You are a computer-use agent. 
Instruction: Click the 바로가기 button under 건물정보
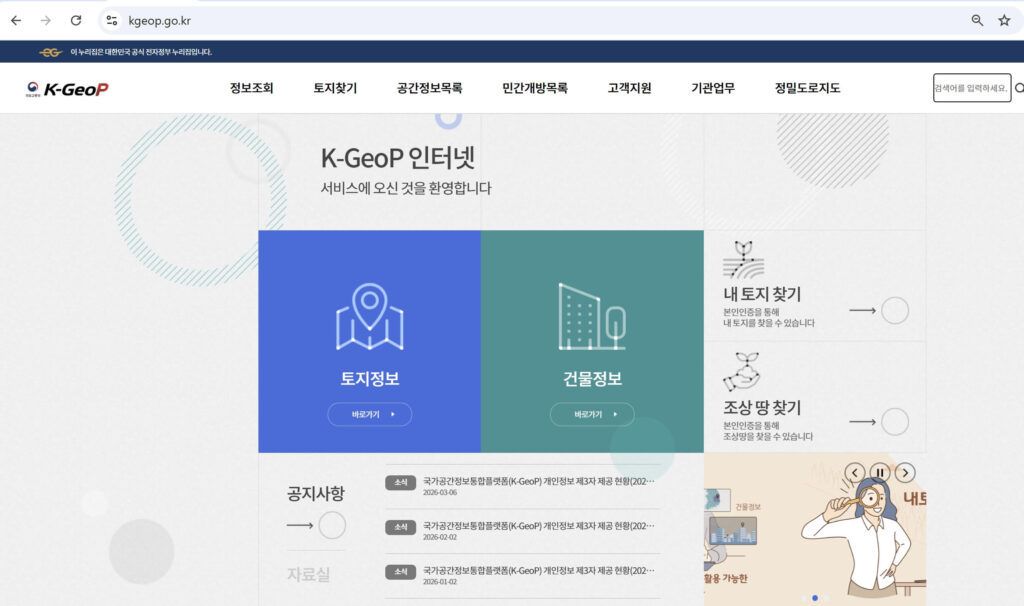tap(592, 415)
